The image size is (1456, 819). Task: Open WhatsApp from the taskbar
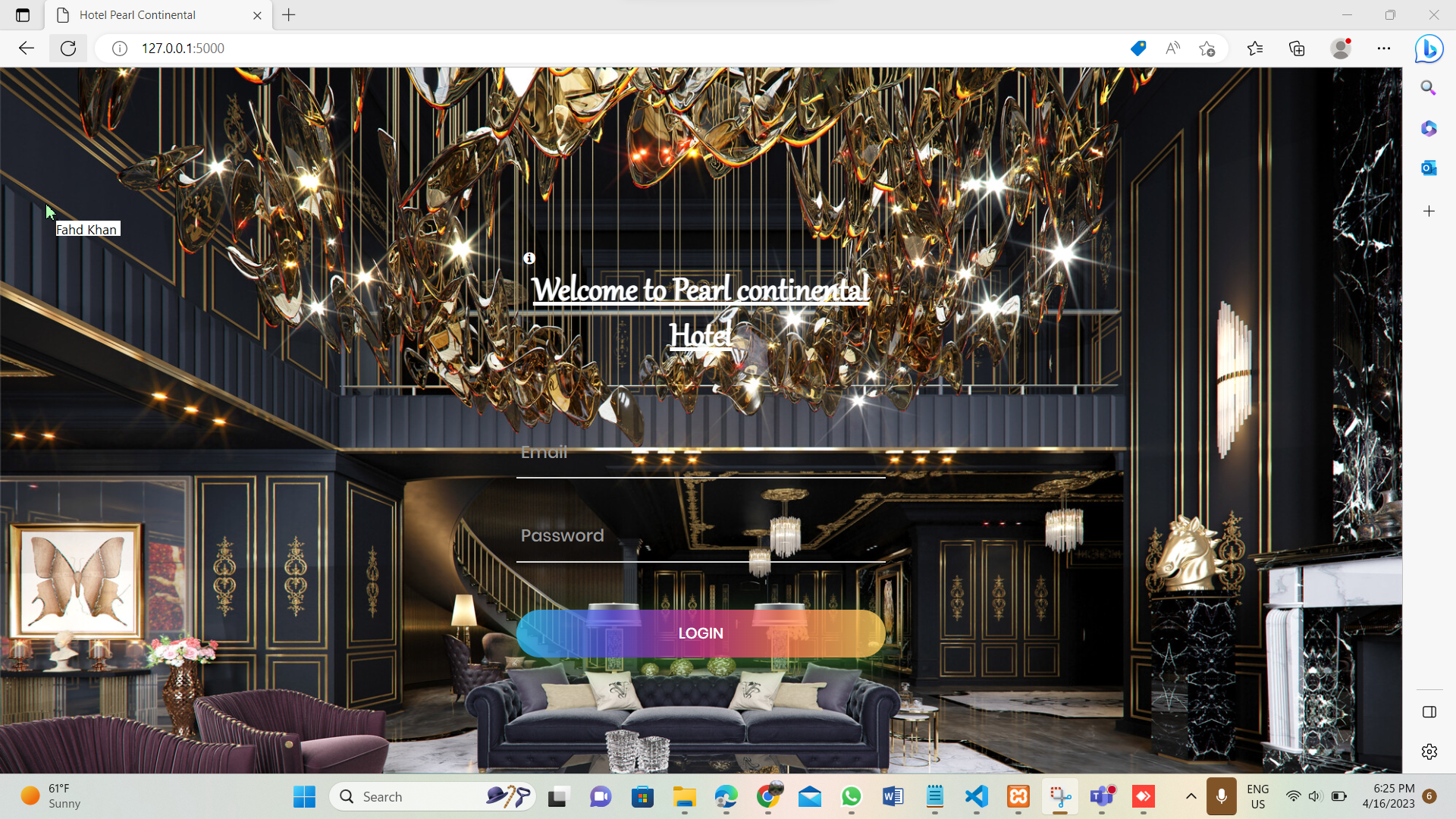pyautogui.click(x=851, y=796)
